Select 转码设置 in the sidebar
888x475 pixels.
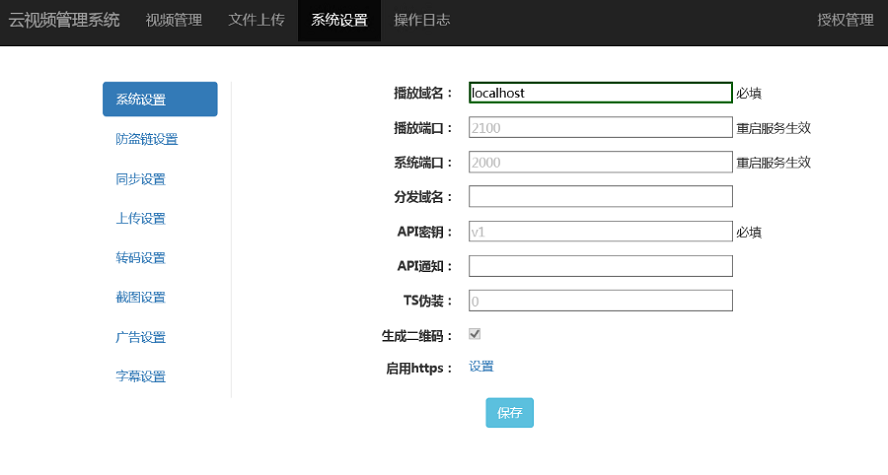140,258
